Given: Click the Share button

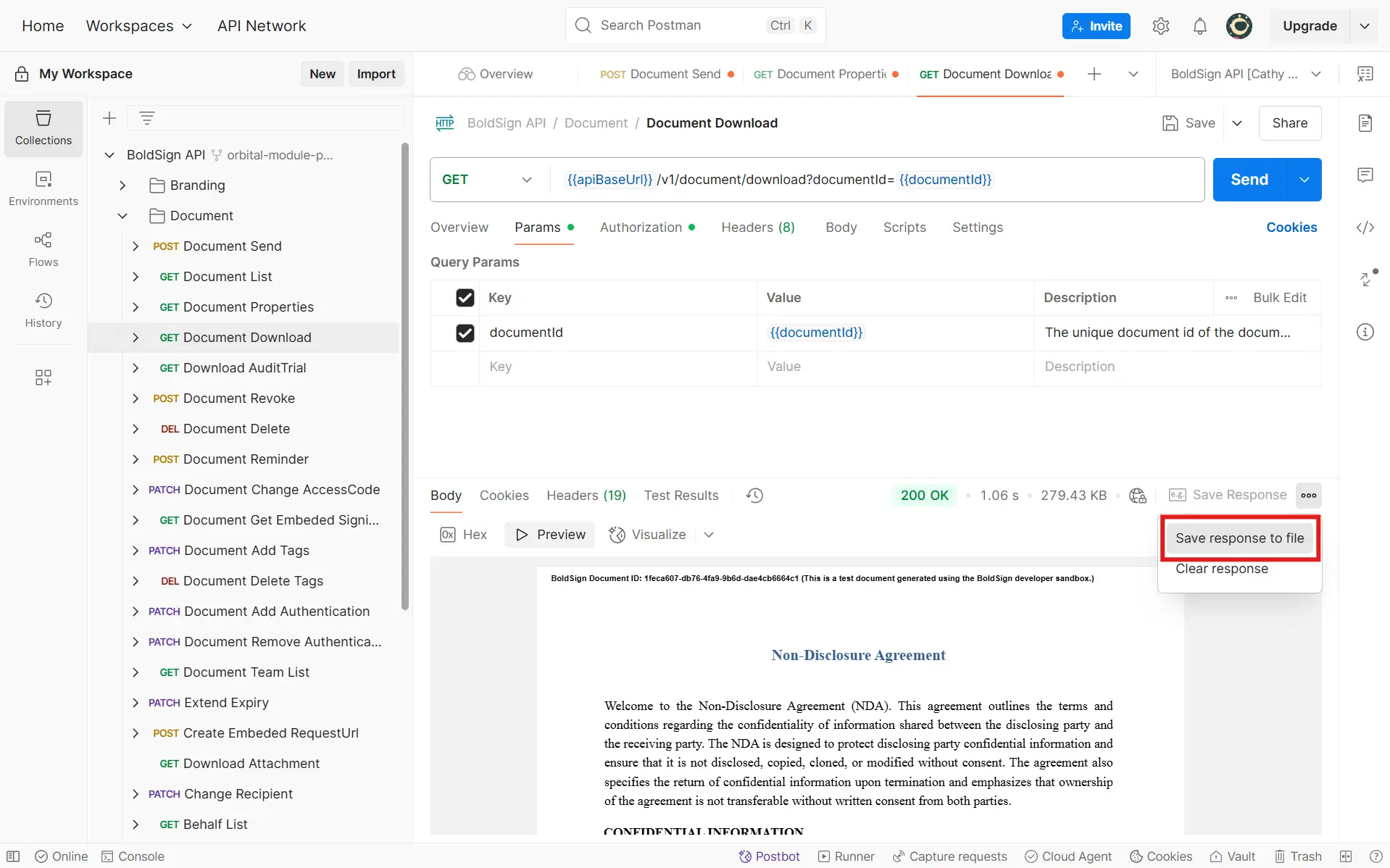Looking at the screenshot, I should [1290, 123].
